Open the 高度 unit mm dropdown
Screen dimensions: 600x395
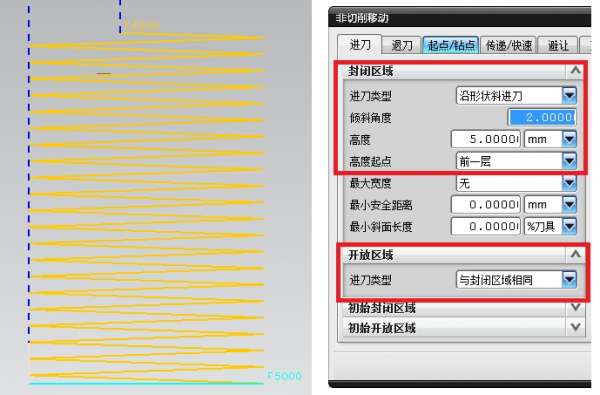(550, 139)
